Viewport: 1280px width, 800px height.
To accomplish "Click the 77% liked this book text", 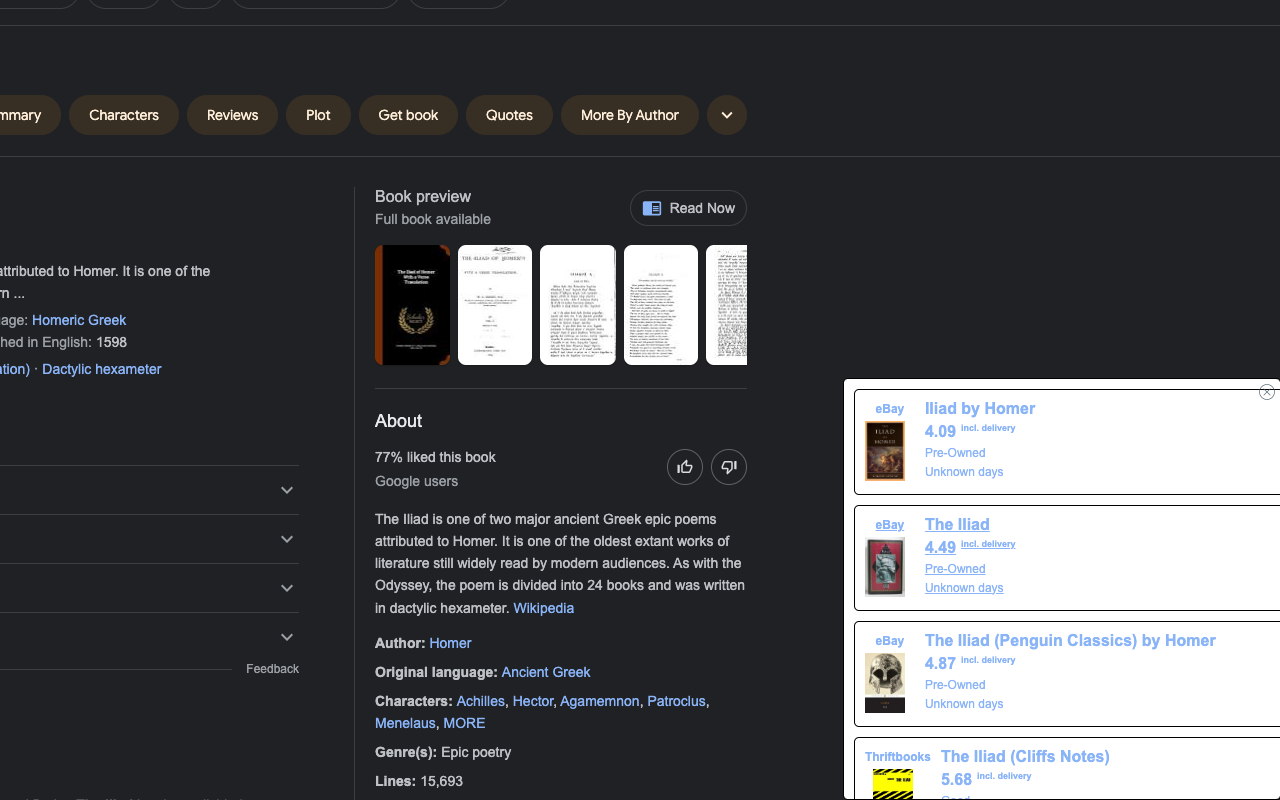I will pyautogui.click(x=435, y=457).
